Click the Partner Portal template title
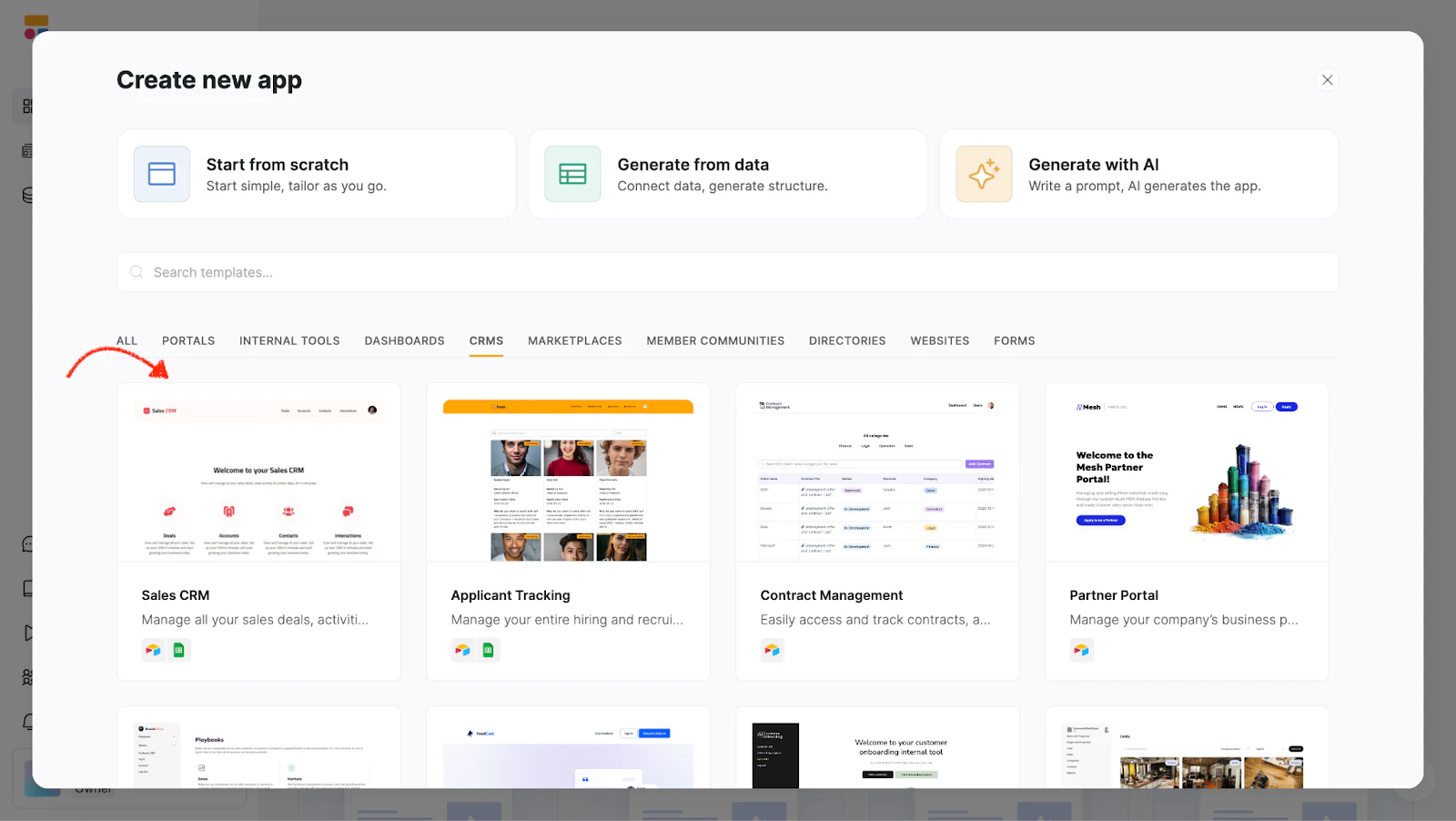This screenshot has height=821, width=1456. [1114, 595]
